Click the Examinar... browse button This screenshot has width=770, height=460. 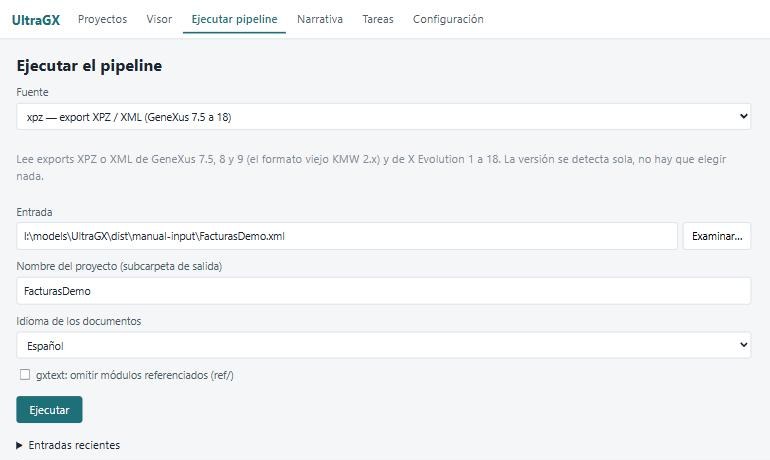(717, 236)
